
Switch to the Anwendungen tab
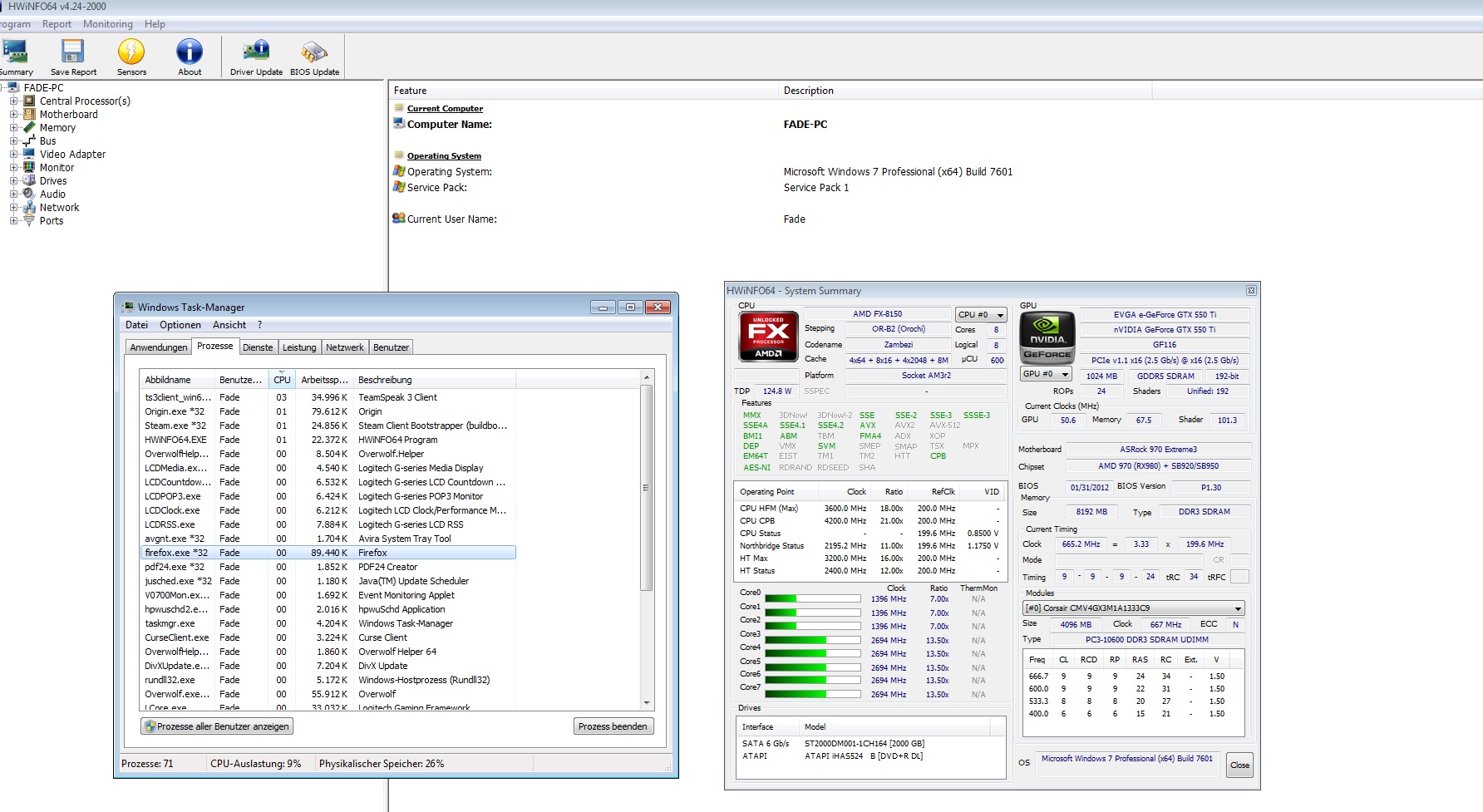click(159, 347)
